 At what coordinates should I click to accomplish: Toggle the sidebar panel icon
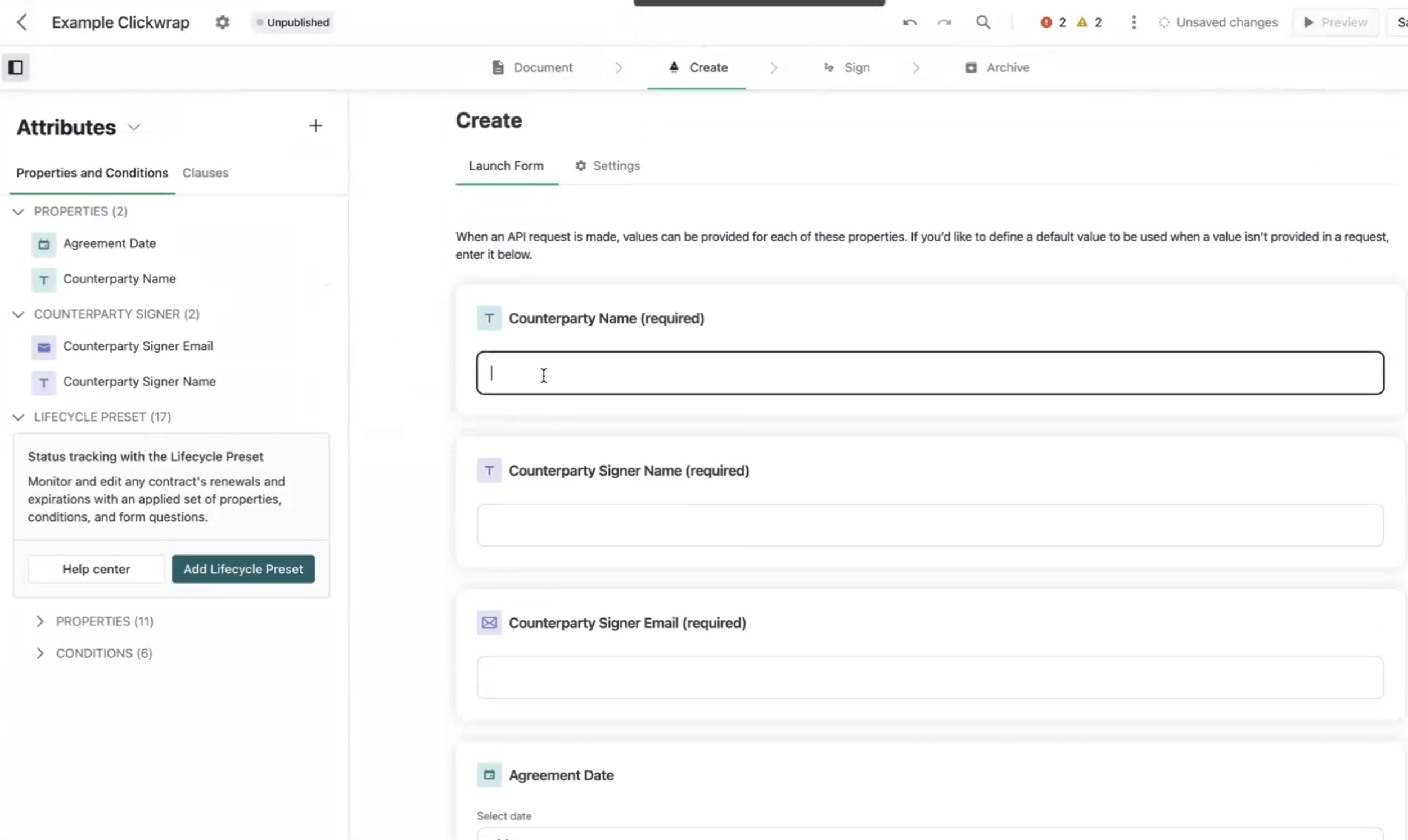15,67
